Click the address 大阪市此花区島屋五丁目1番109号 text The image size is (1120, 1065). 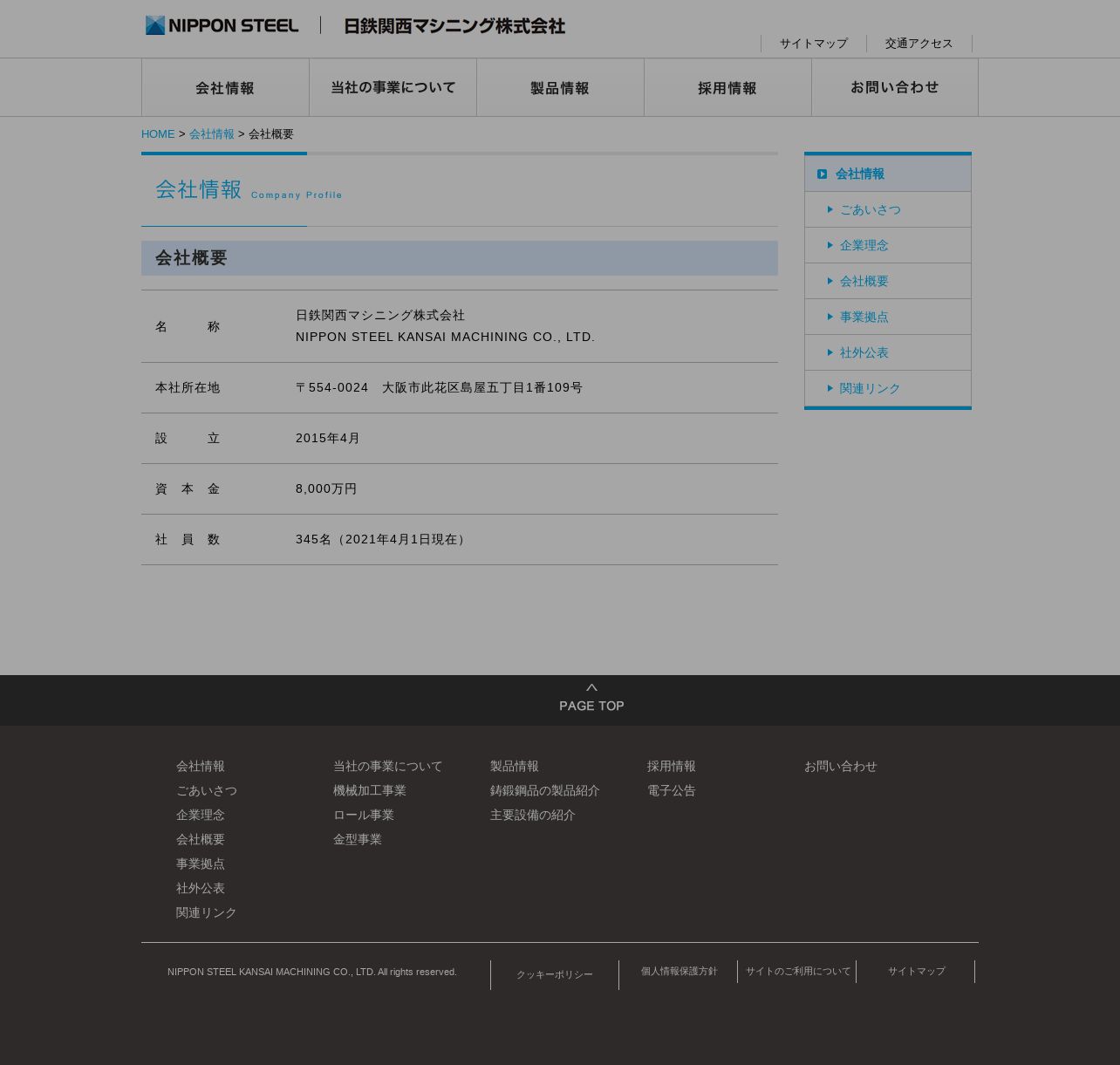[482, 387]
